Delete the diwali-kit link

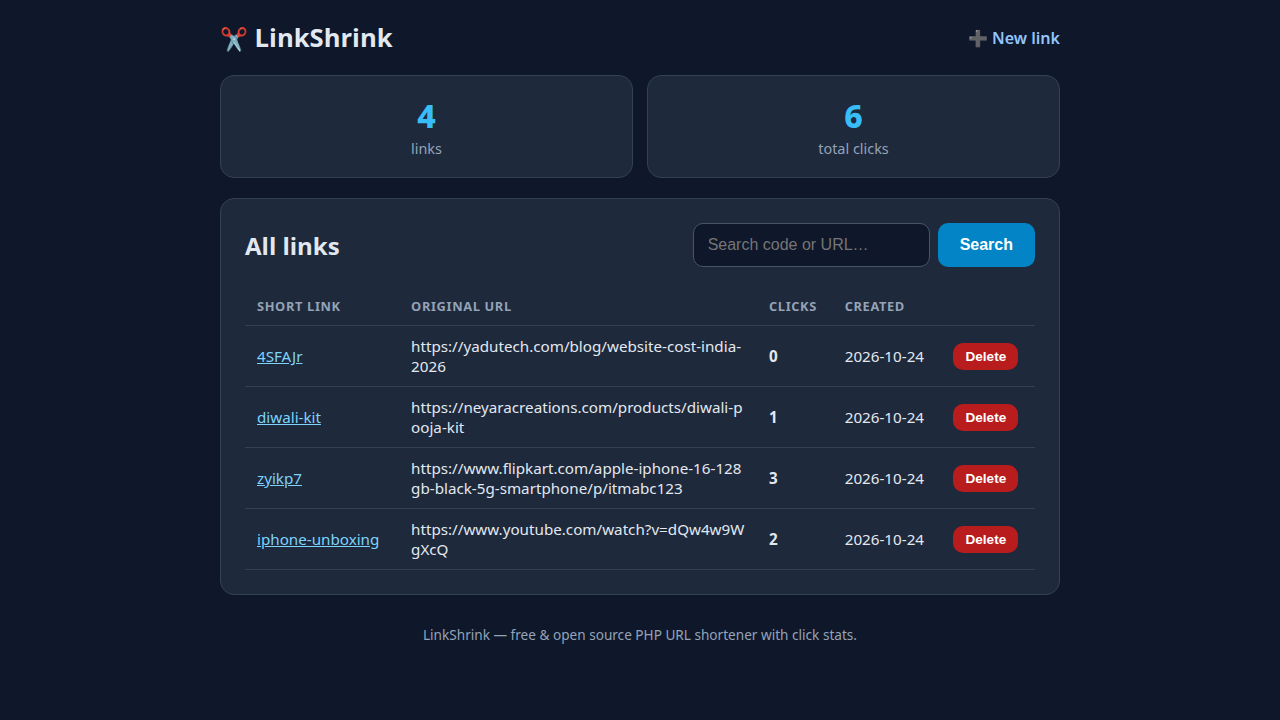pos(985,418)
